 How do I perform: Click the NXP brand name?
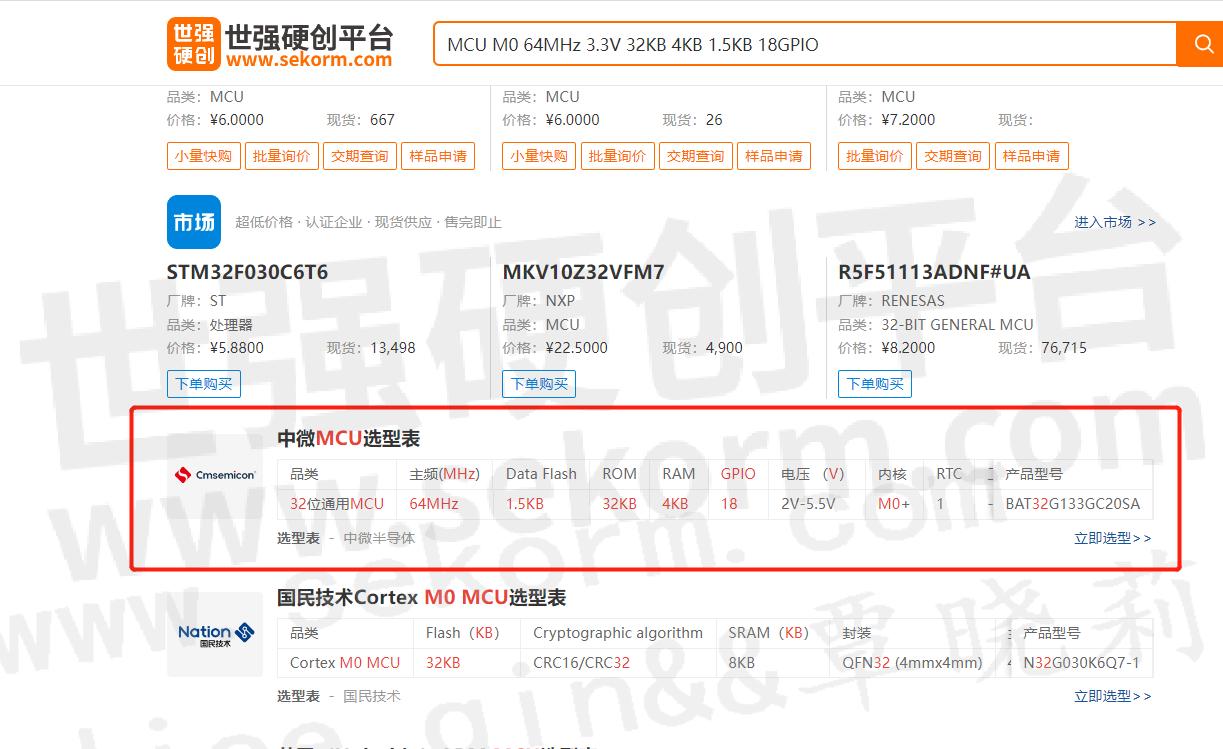coord(561,301)
